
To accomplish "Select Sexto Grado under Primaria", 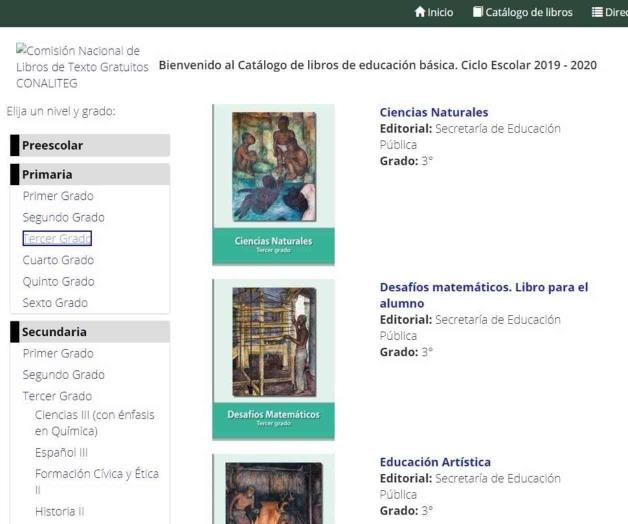I will coord(55,302).
